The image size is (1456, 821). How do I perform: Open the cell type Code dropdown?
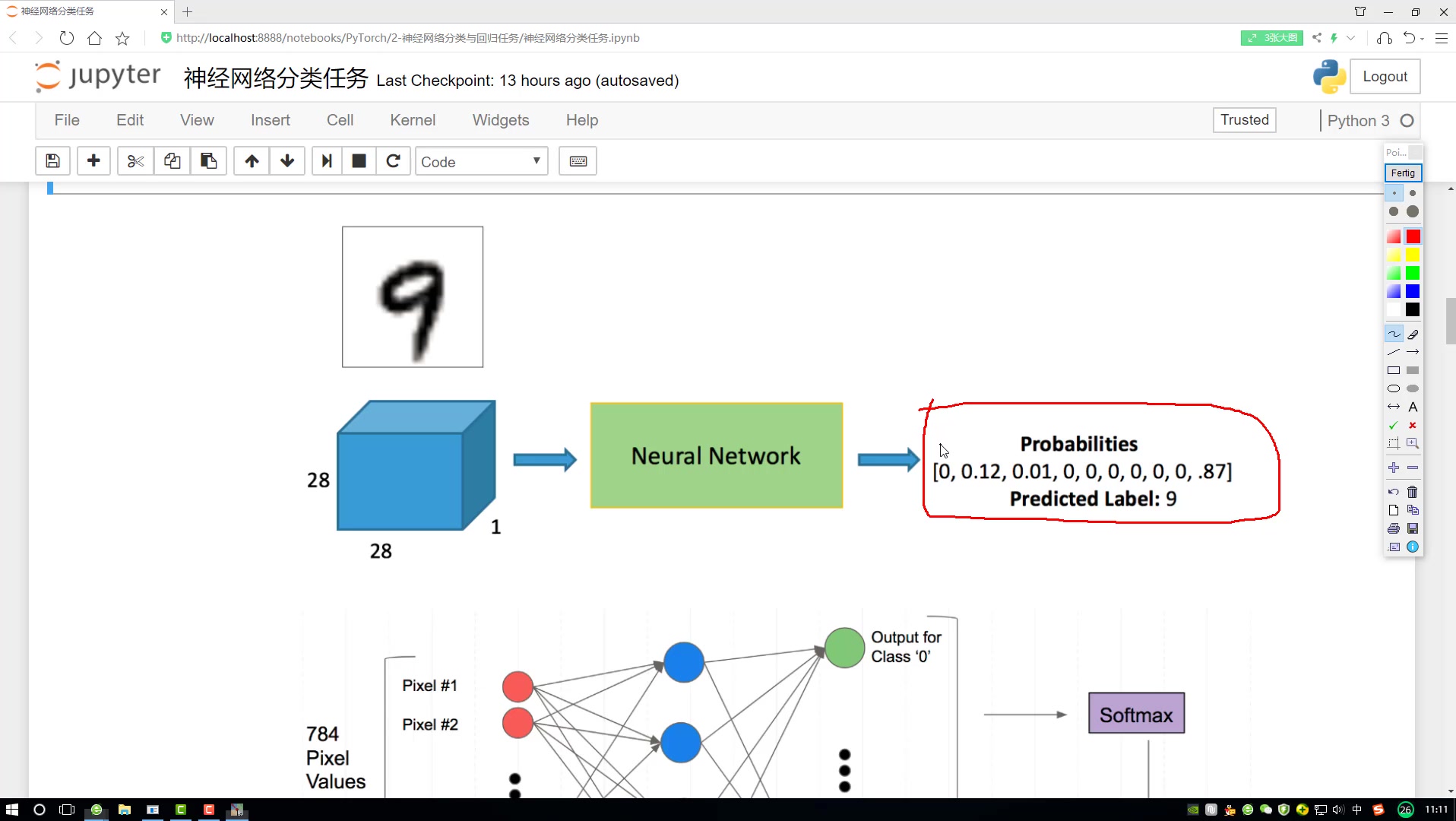tap(481, 161)
